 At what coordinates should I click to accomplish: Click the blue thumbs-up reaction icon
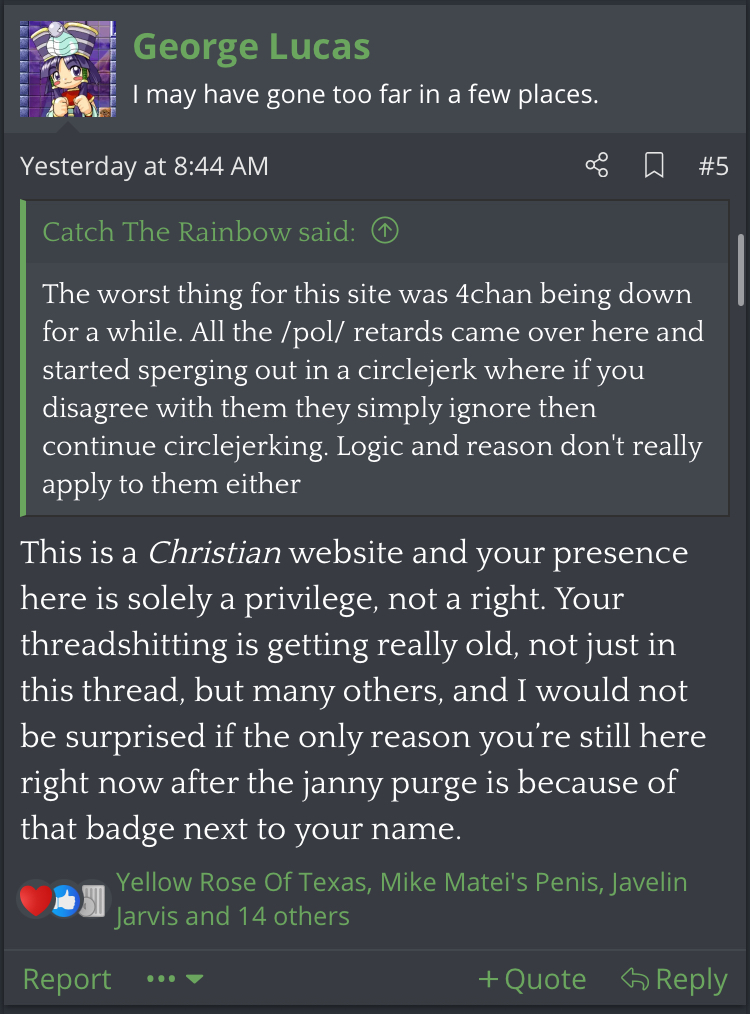point(64,901)
